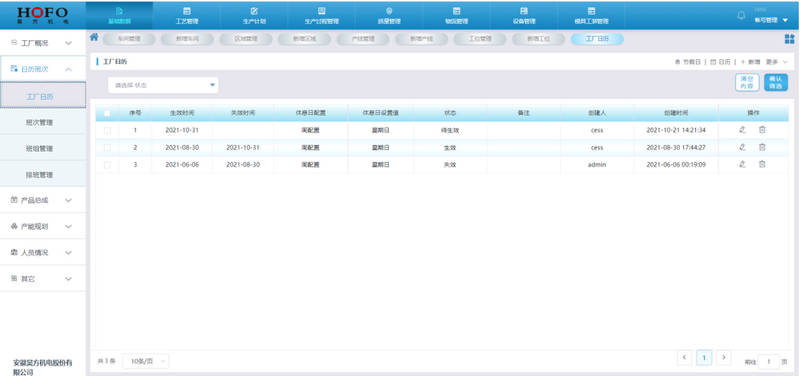Open the 状态 status filter dropdown
800x376 pixels.
tap(163, 85)
